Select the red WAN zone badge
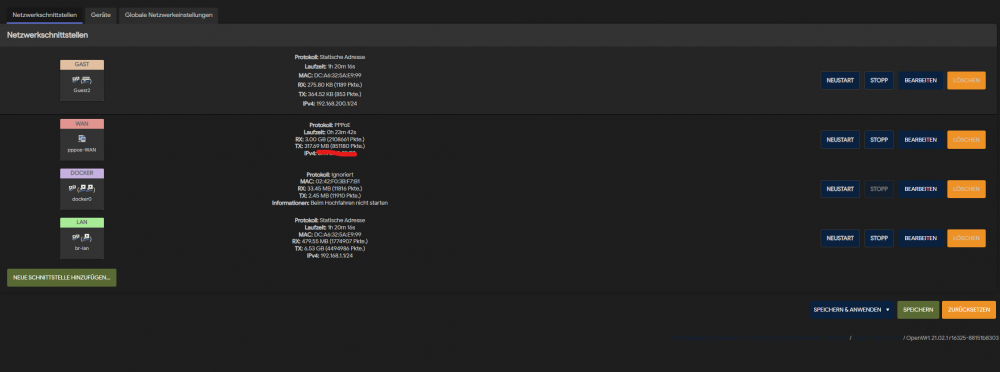 click(x=82, y=124)
